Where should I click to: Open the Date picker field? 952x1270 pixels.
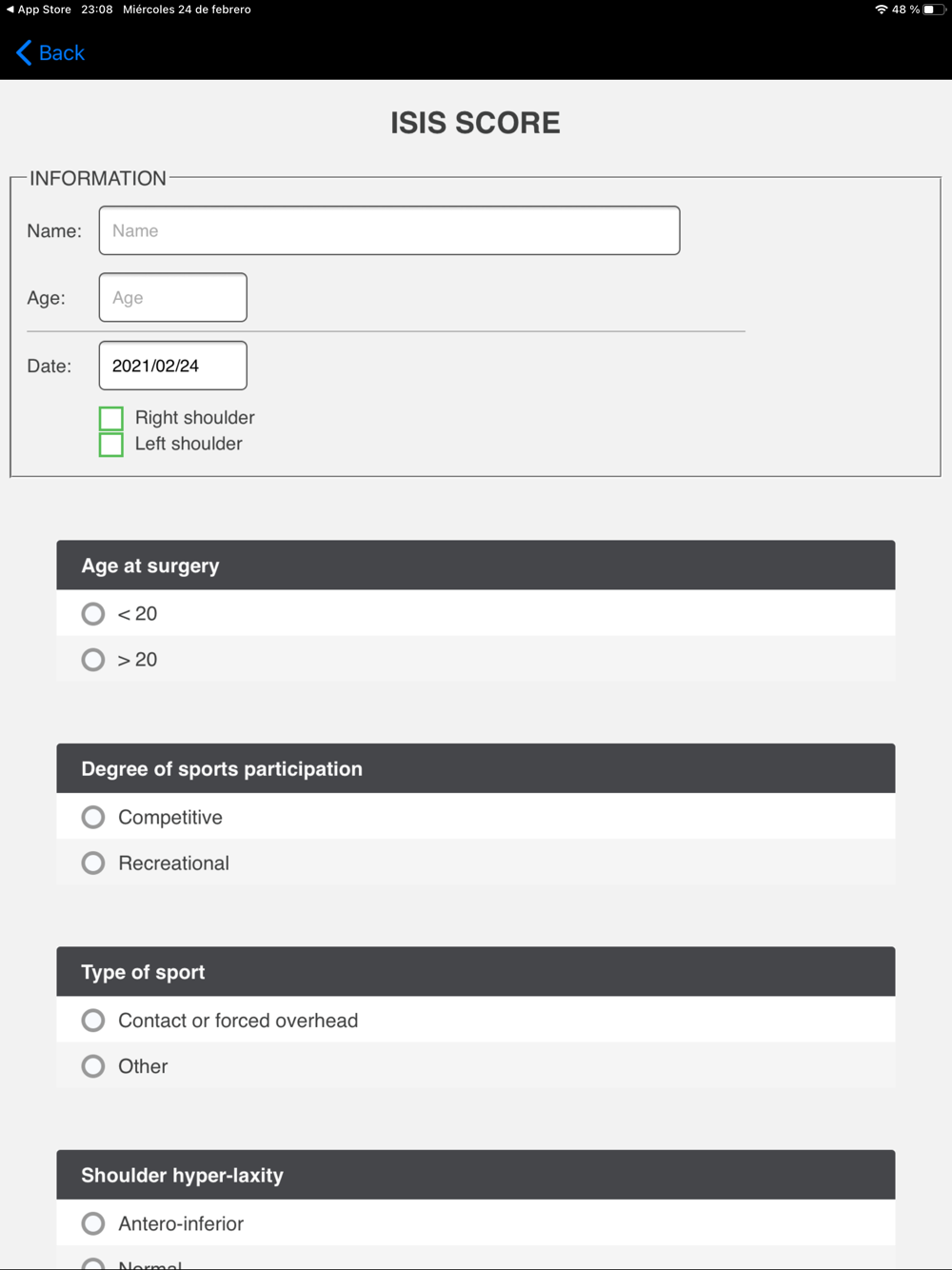click(173, 366)
